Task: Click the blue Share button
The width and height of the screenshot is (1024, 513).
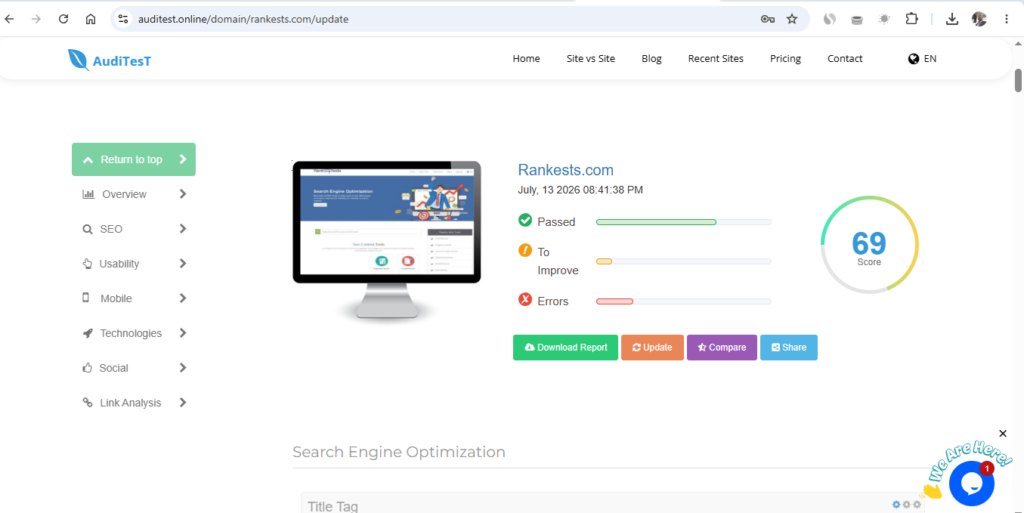Action: pyautogui.click(x=789, y=347)
